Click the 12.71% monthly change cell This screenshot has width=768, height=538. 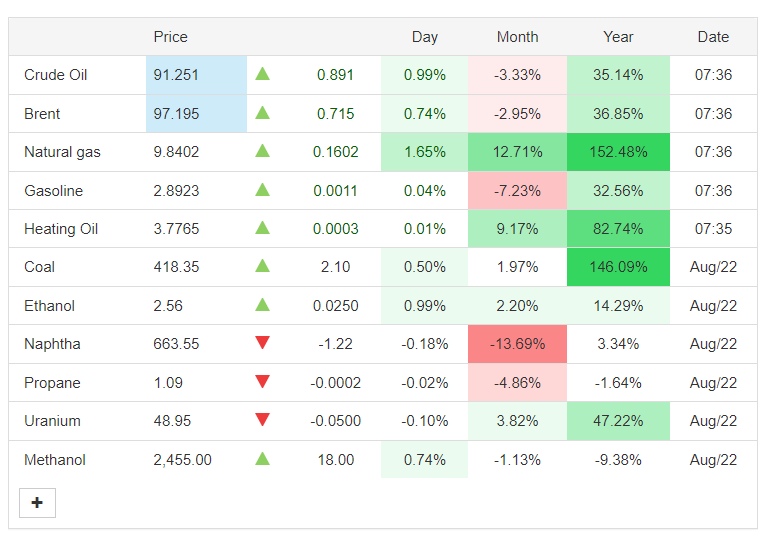click(x=517, y=152)
